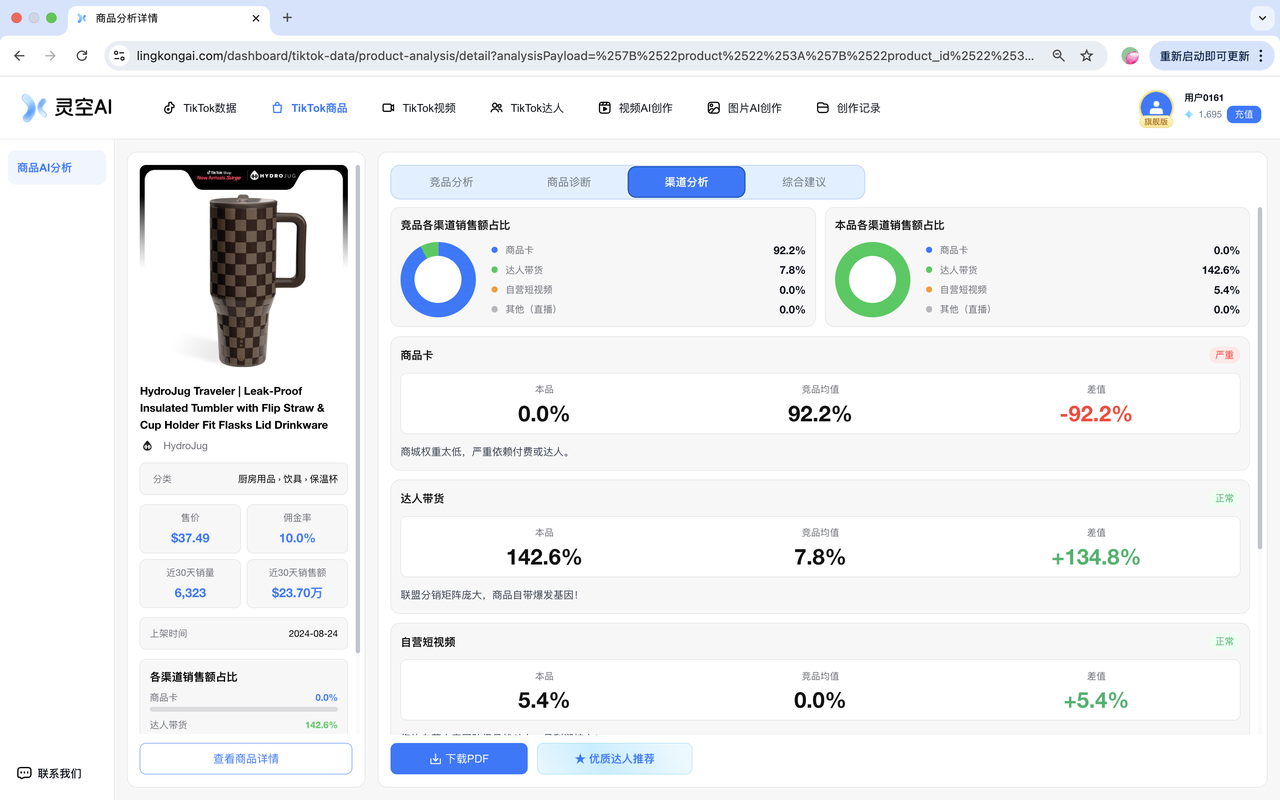Click the 2024-08-24 listing date
1280x800 pixels.
(x=313, y=634)
